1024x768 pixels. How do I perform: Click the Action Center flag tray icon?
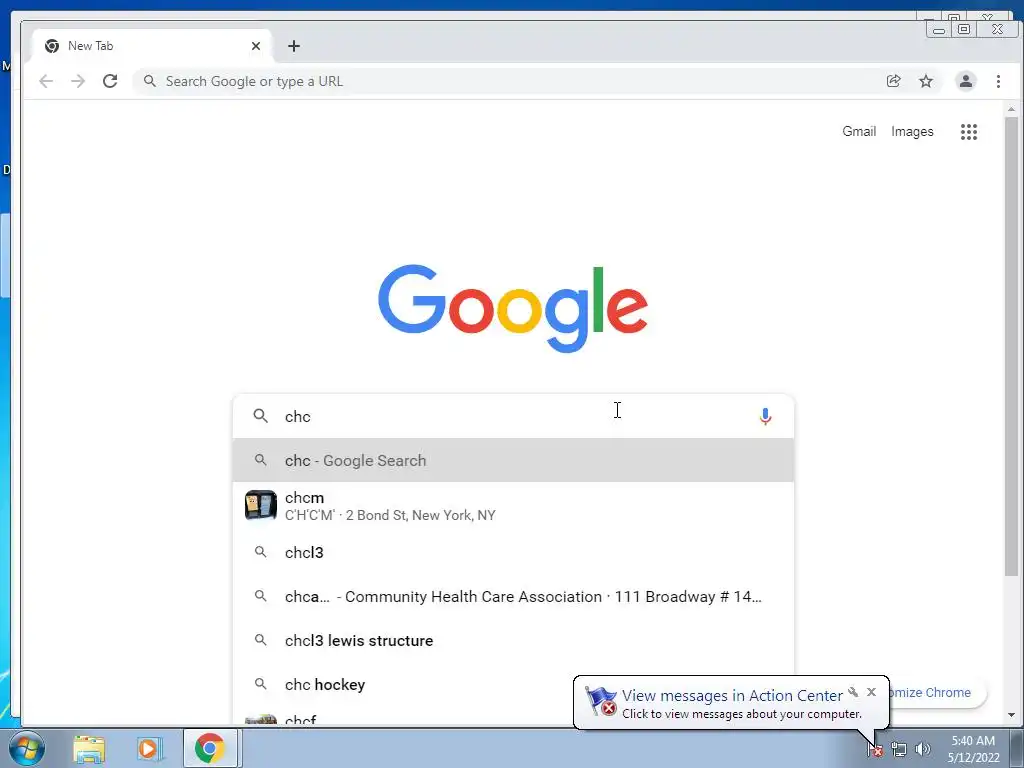tap(875, 749)
